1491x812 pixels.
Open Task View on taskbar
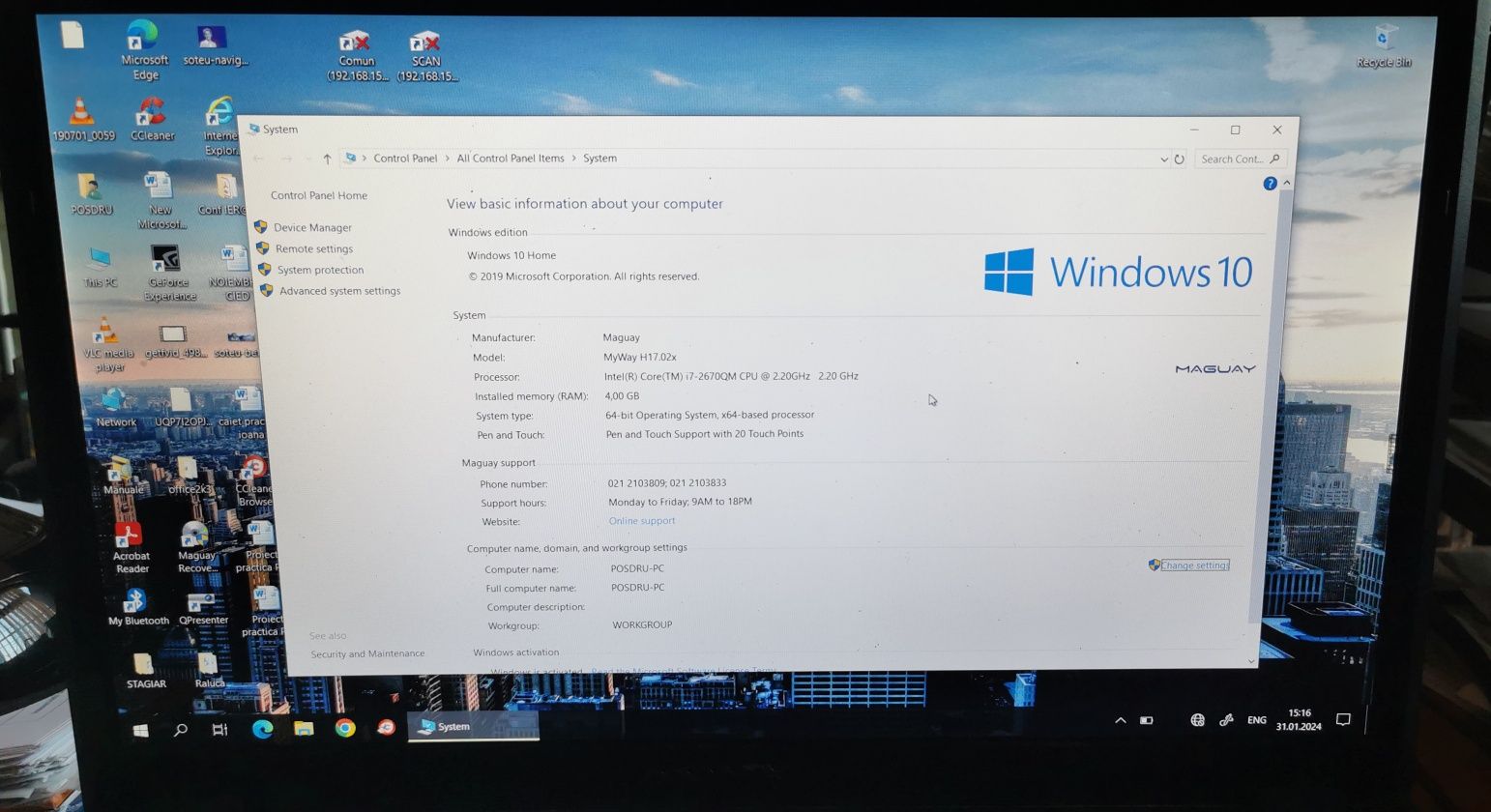pos(219,730)
